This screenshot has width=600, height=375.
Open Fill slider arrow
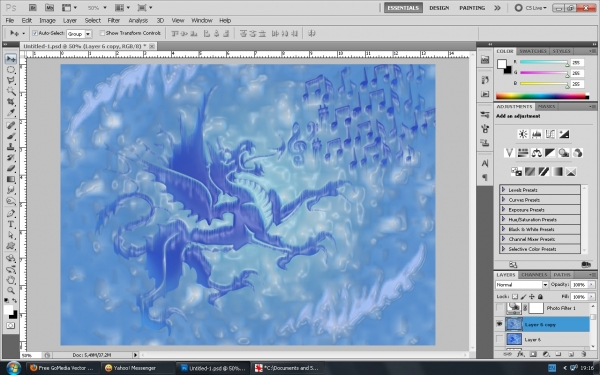pos(592,297)
